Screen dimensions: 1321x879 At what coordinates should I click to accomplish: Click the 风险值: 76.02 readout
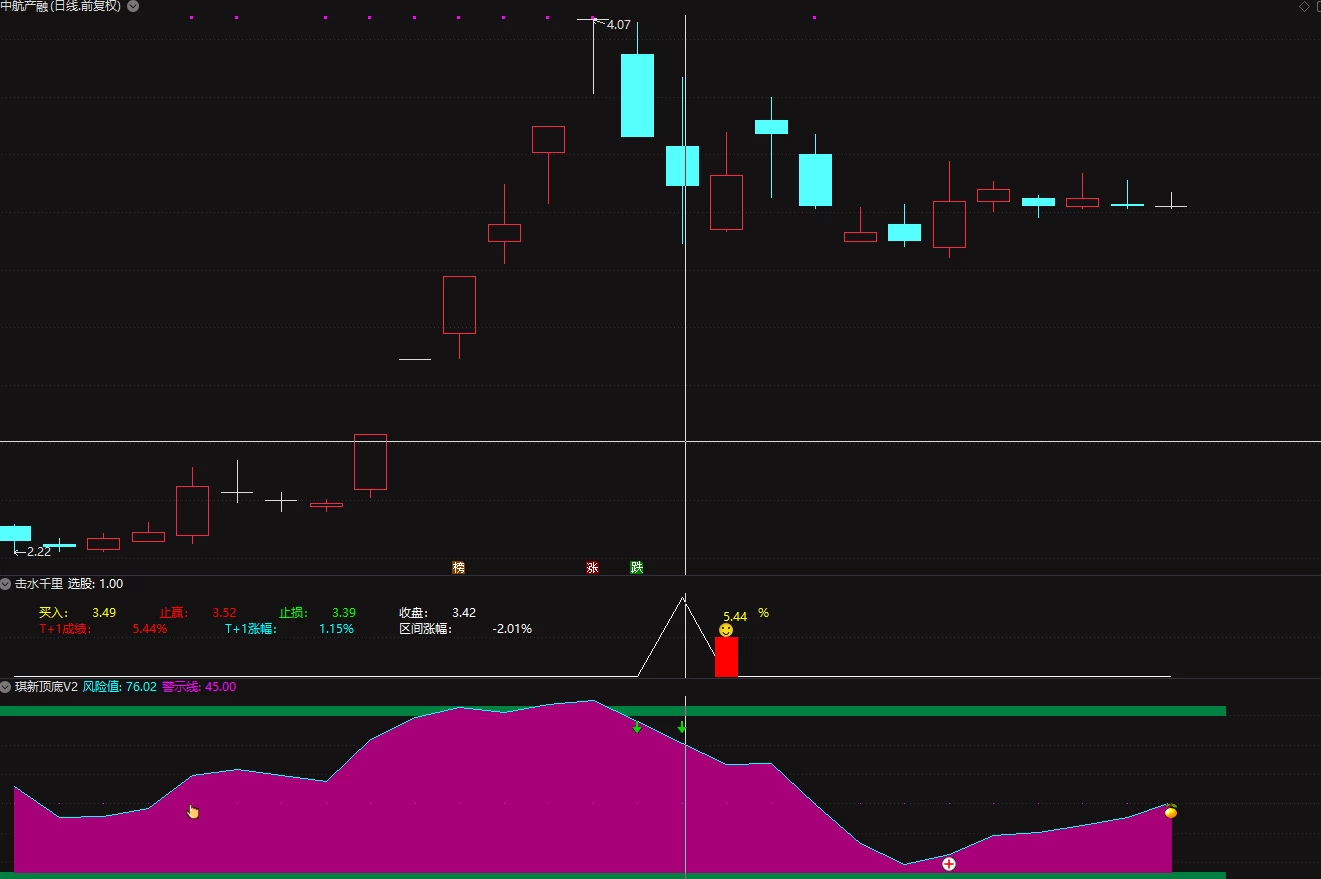point(119,687)
